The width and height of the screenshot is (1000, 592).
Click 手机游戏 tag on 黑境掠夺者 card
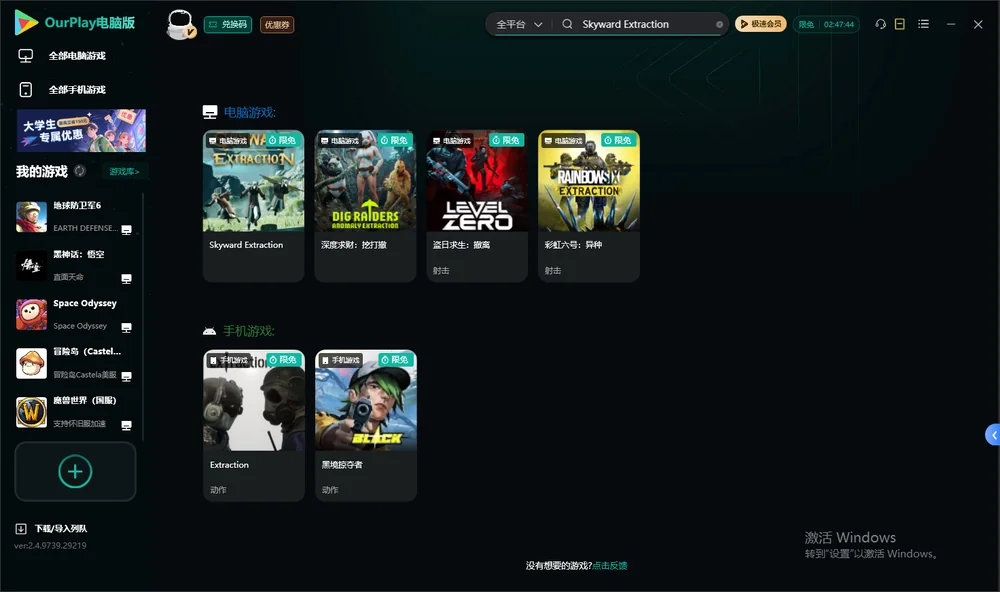[x=341, y=360]
